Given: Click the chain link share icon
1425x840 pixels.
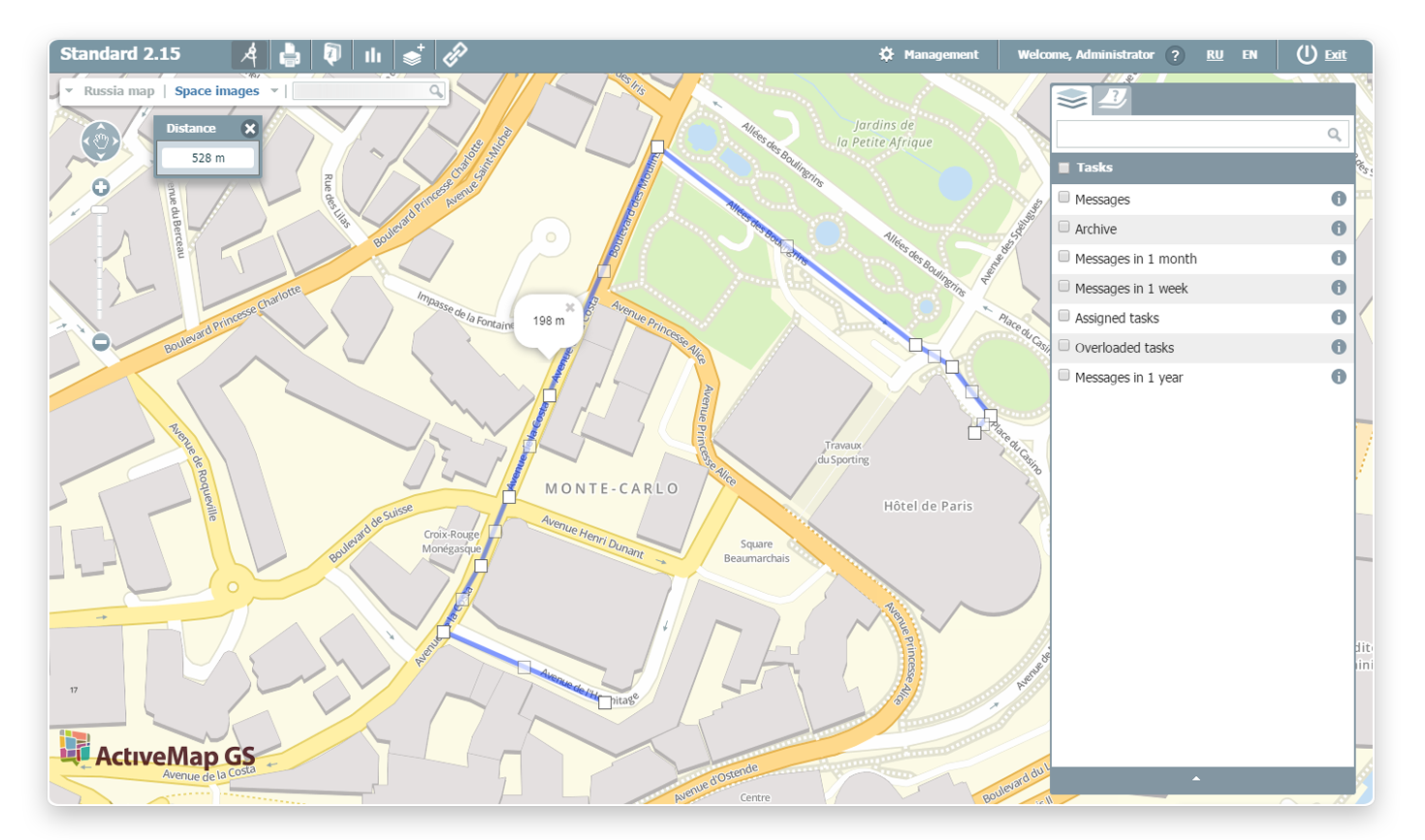Looking at the screenshot, I should [455, 55].
